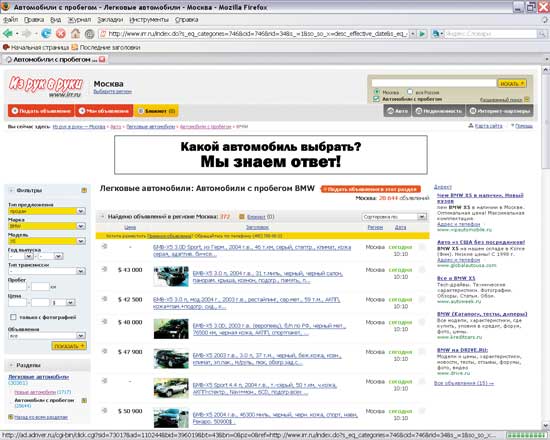Reload the page with the Refresh icon
This screenshot has width=550, height=440.
[46, 34]
